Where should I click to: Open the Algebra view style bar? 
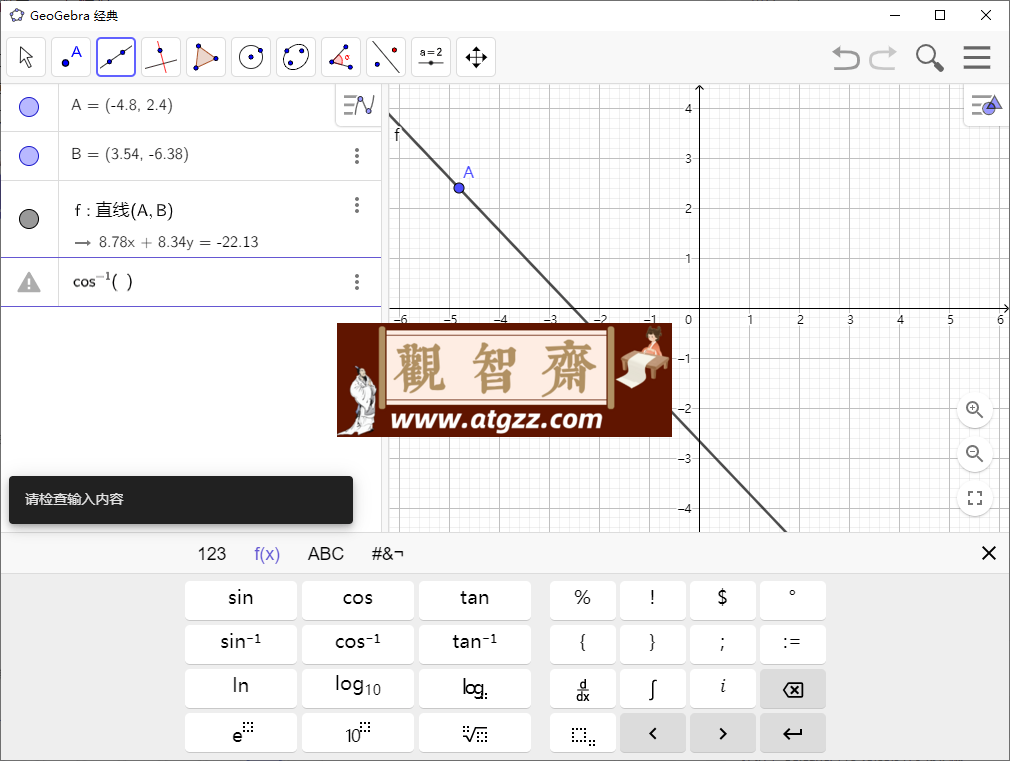click(x=359, y=104)
